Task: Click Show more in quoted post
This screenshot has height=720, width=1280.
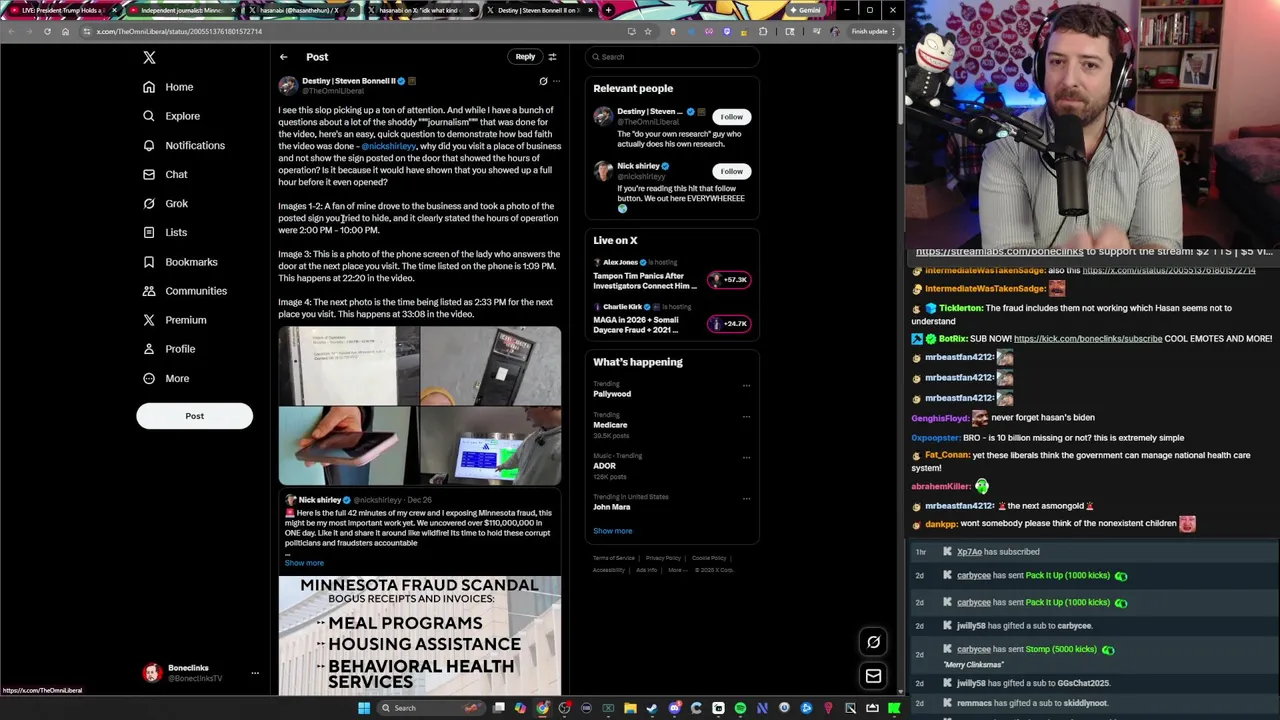Action: pos(304,563)
